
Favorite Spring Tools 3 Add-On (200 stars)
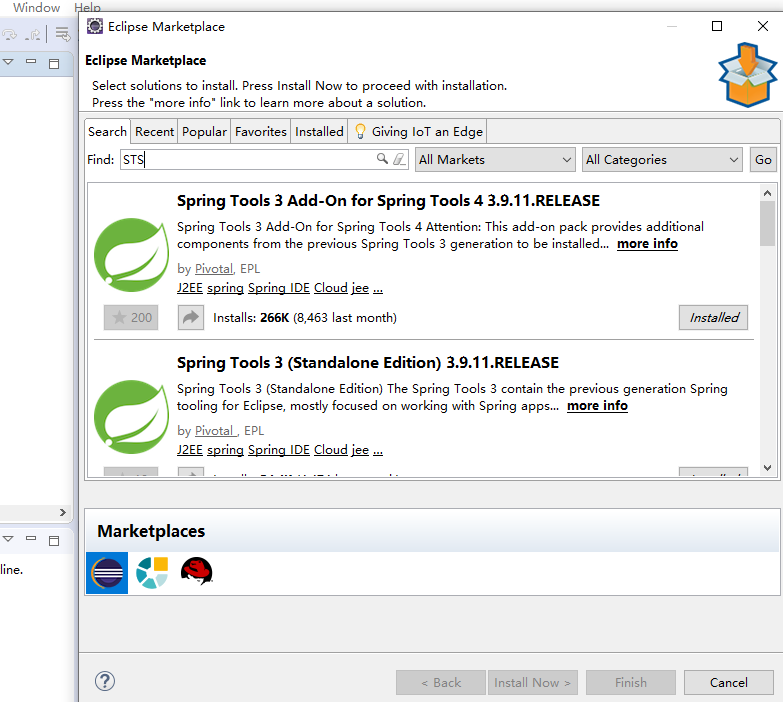point(131,318)
